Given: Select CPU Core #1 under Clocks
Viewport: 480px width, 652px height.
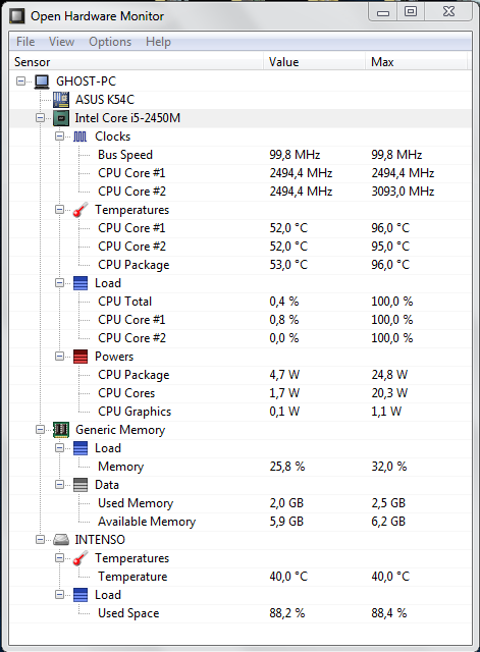Looking at the screenshot, I should [x=240, y=173].
